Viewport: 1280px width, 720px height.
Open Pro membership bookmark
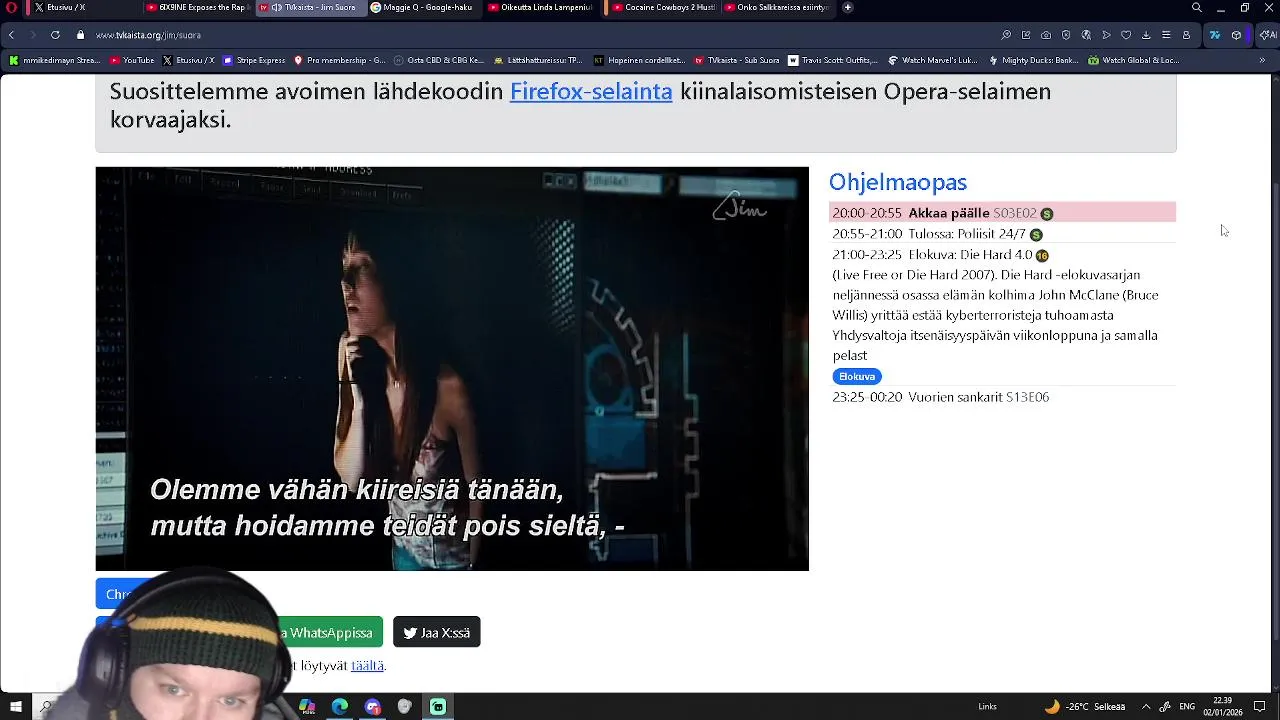339,60
